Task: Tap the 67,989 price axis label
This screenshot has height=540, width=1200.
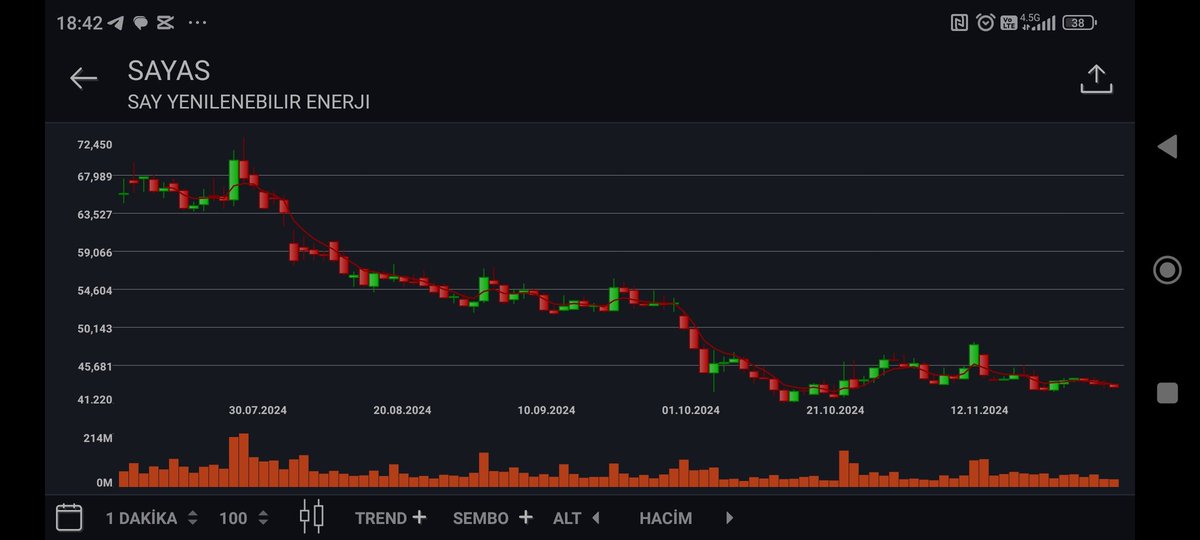Action: [x=95, y=177]
